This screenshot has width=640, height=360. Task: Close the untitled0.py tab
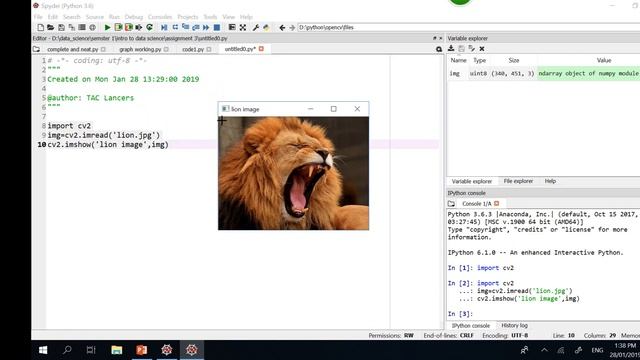point(261,49)
